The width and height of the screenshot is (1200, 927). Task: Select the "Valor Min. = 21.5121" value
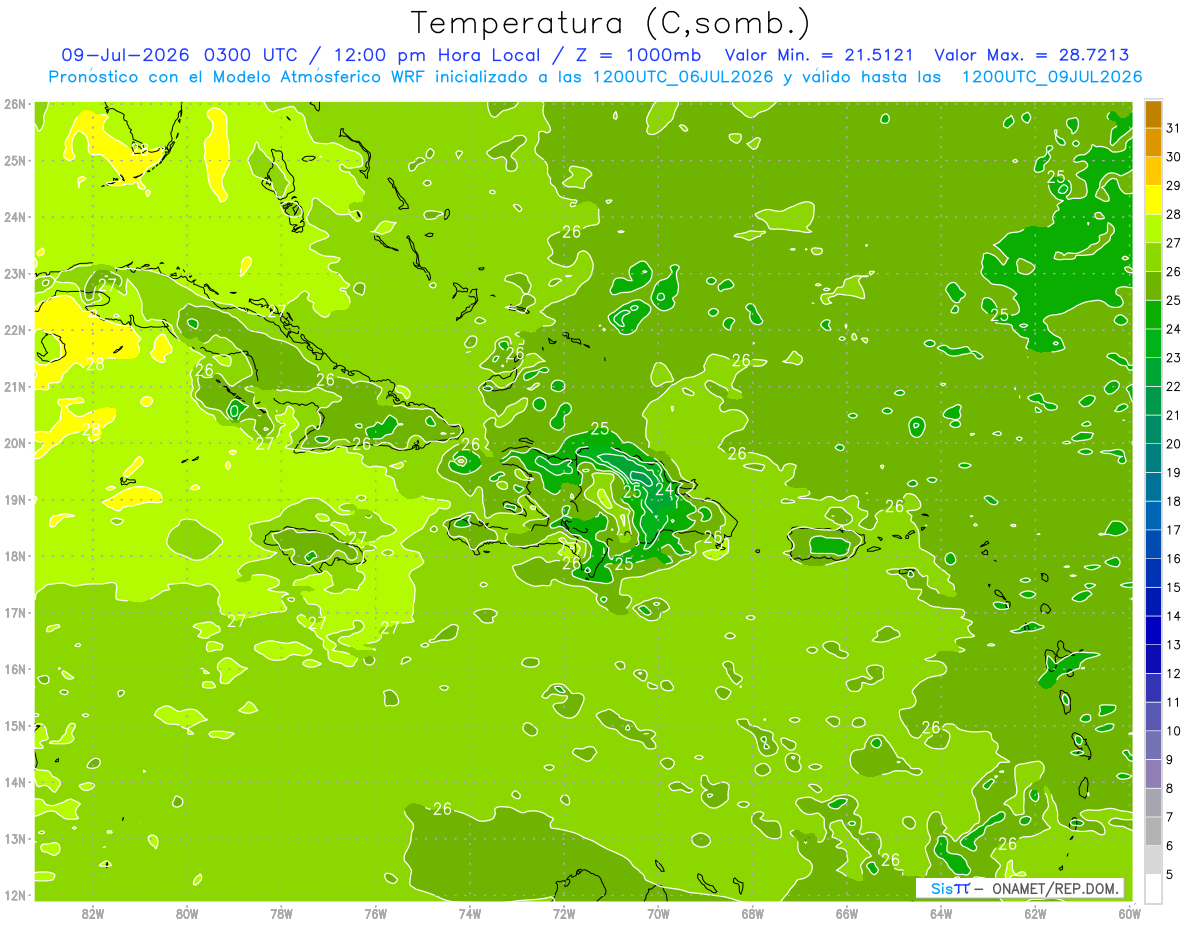click(819, 54)
